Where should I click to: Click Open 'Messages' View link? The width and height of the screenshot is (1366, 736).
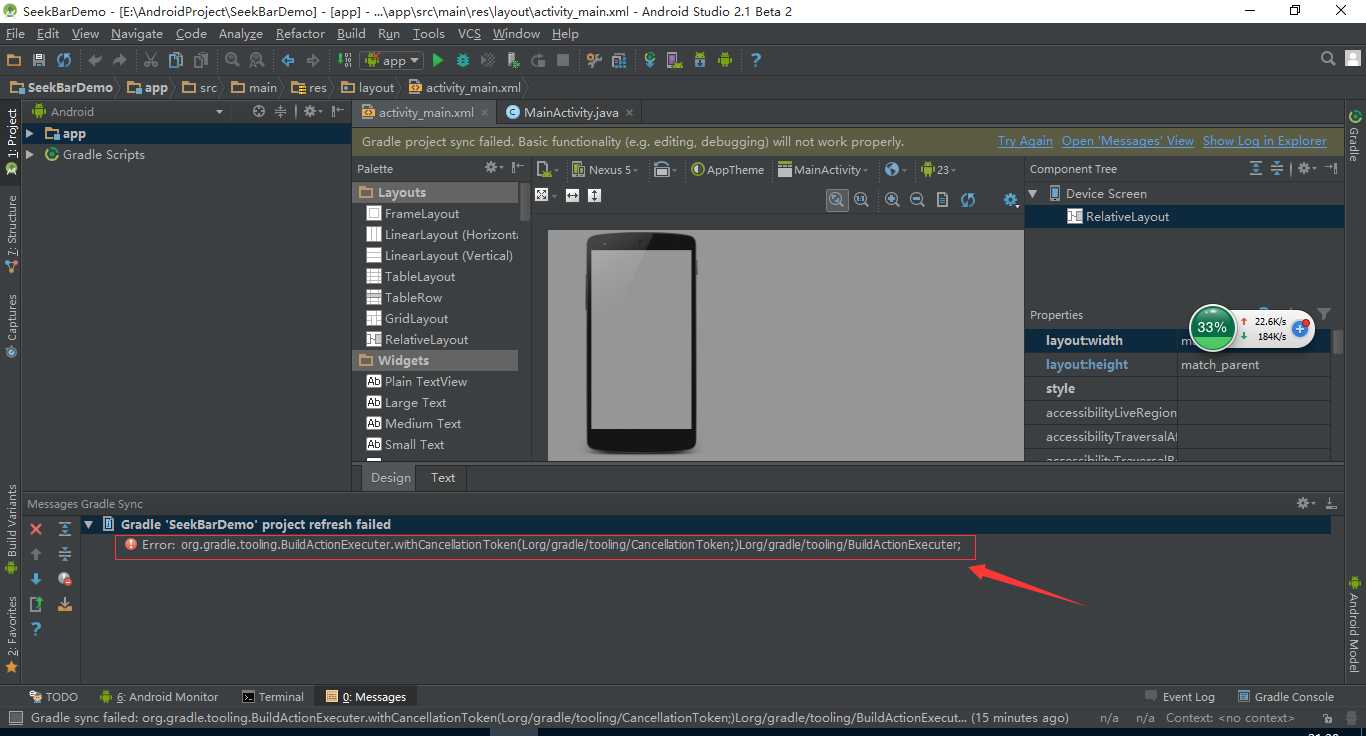1128,141
